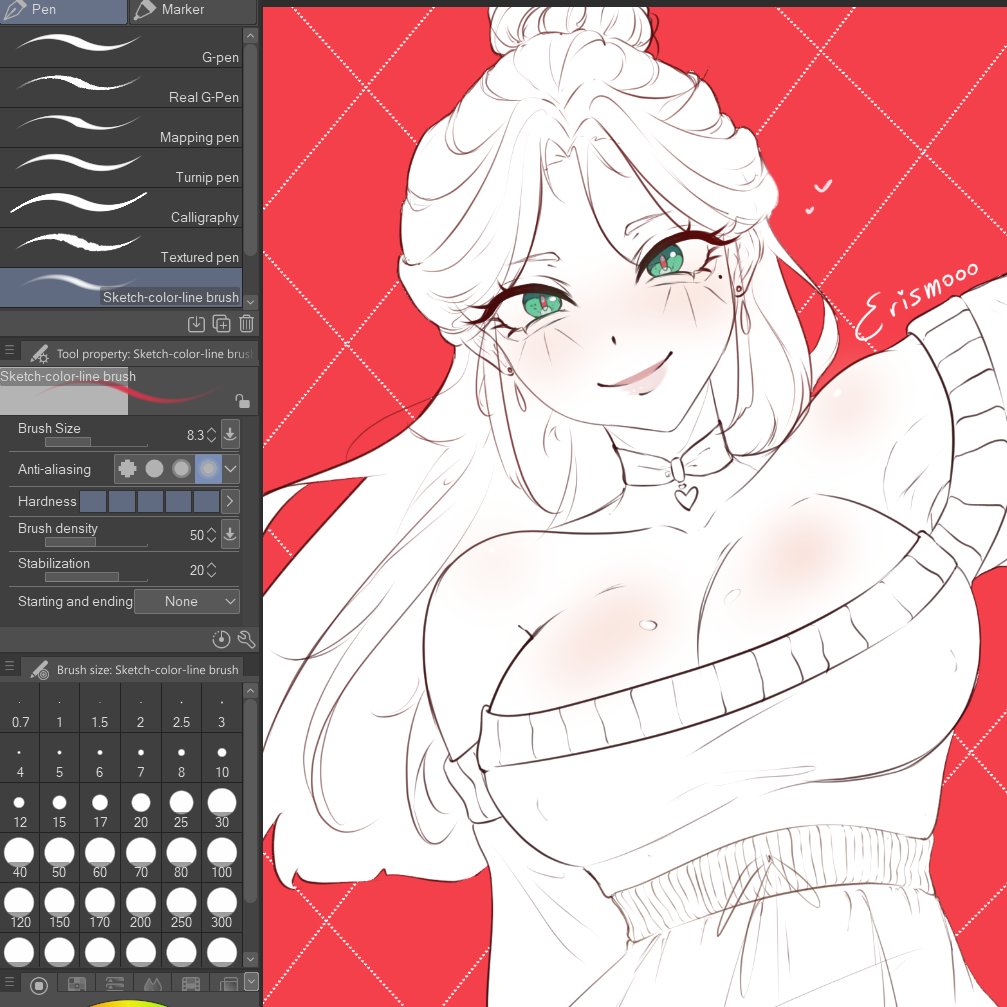Open the Tool property panel menu
1007x1007 pixels.
(10, 351)
